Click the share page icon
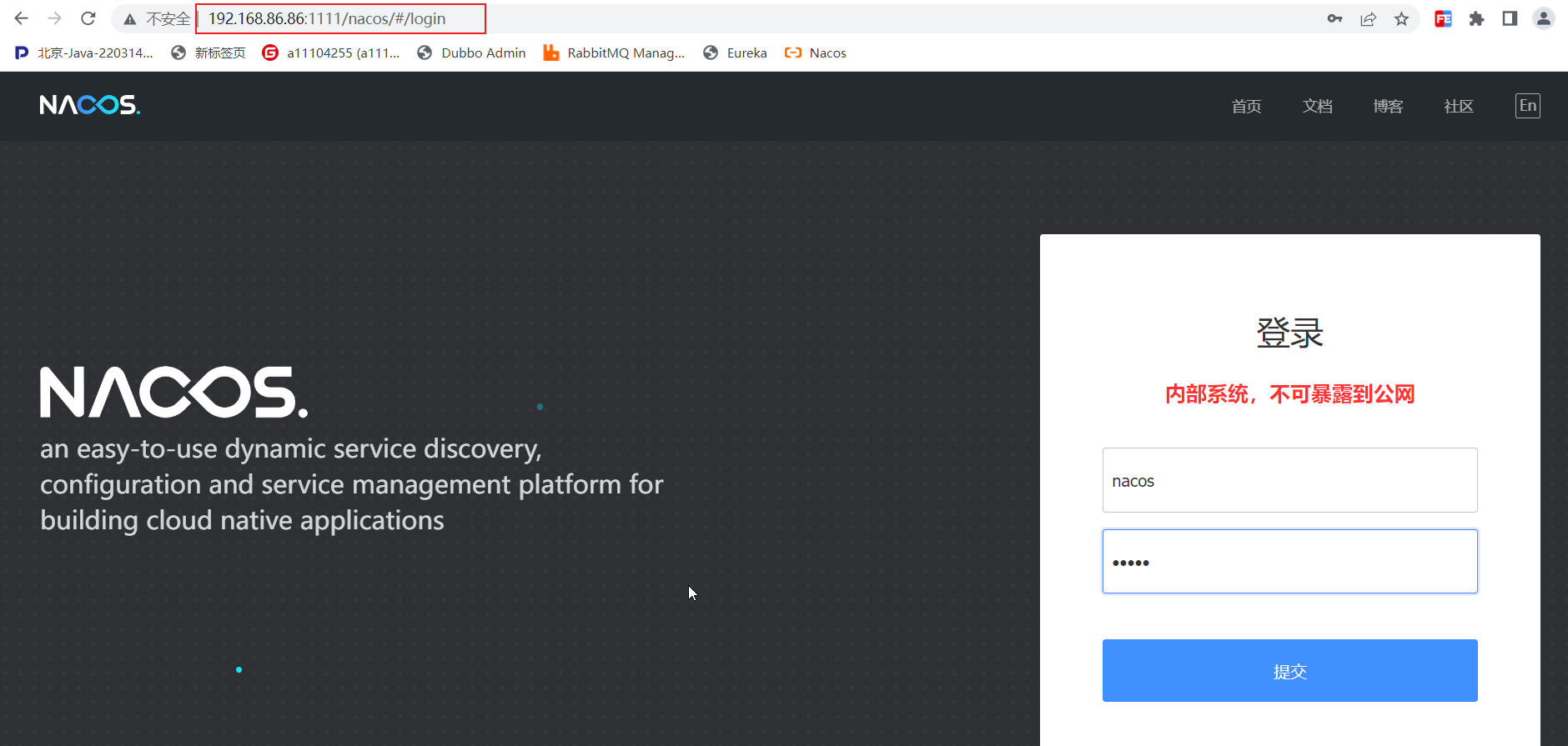 [1368, 18]
